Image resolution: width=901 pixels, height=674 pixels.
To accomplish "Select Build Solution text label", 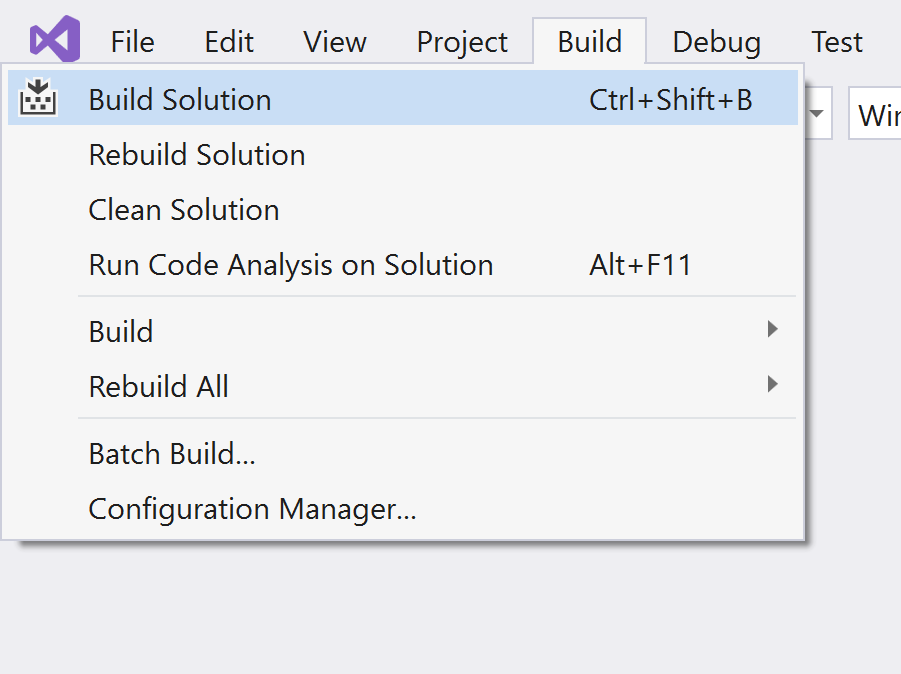I will tap(180, 100).
